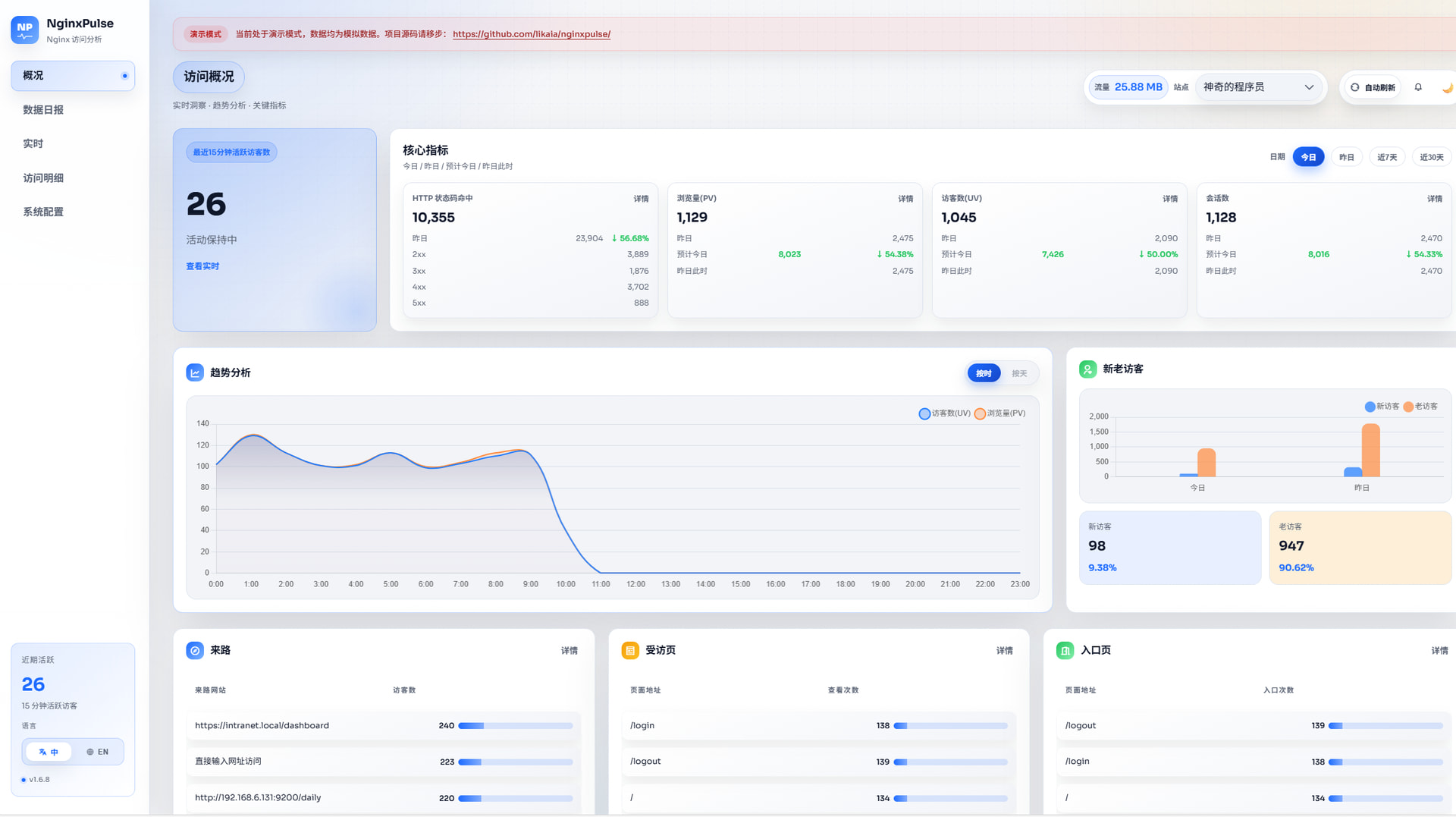Open 访问明细 in sidebar
The width and height of the screenshot is (1456, 817).
click(73, 178)
